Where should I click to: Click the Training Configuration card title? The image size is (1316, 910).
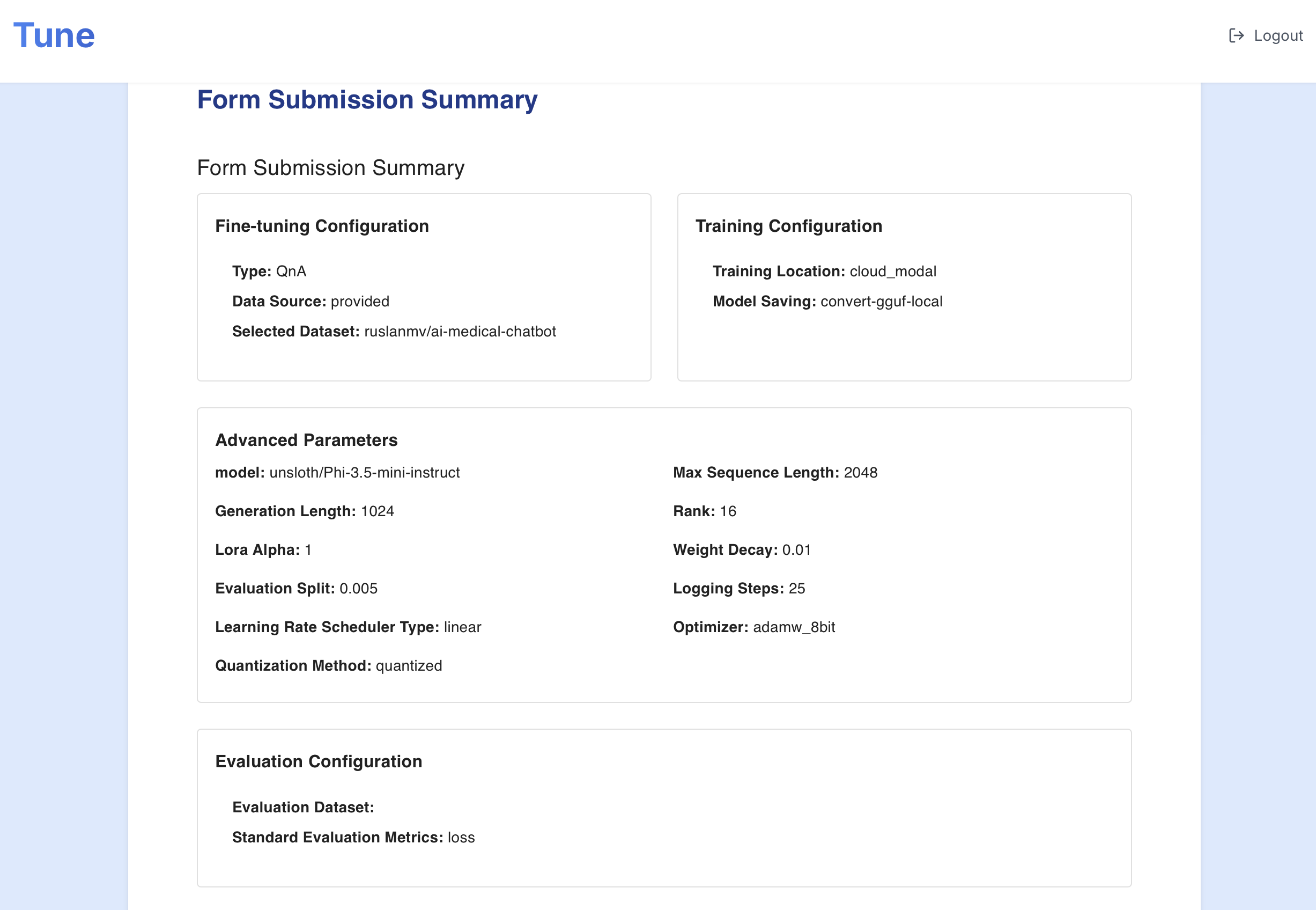point(788,226)
